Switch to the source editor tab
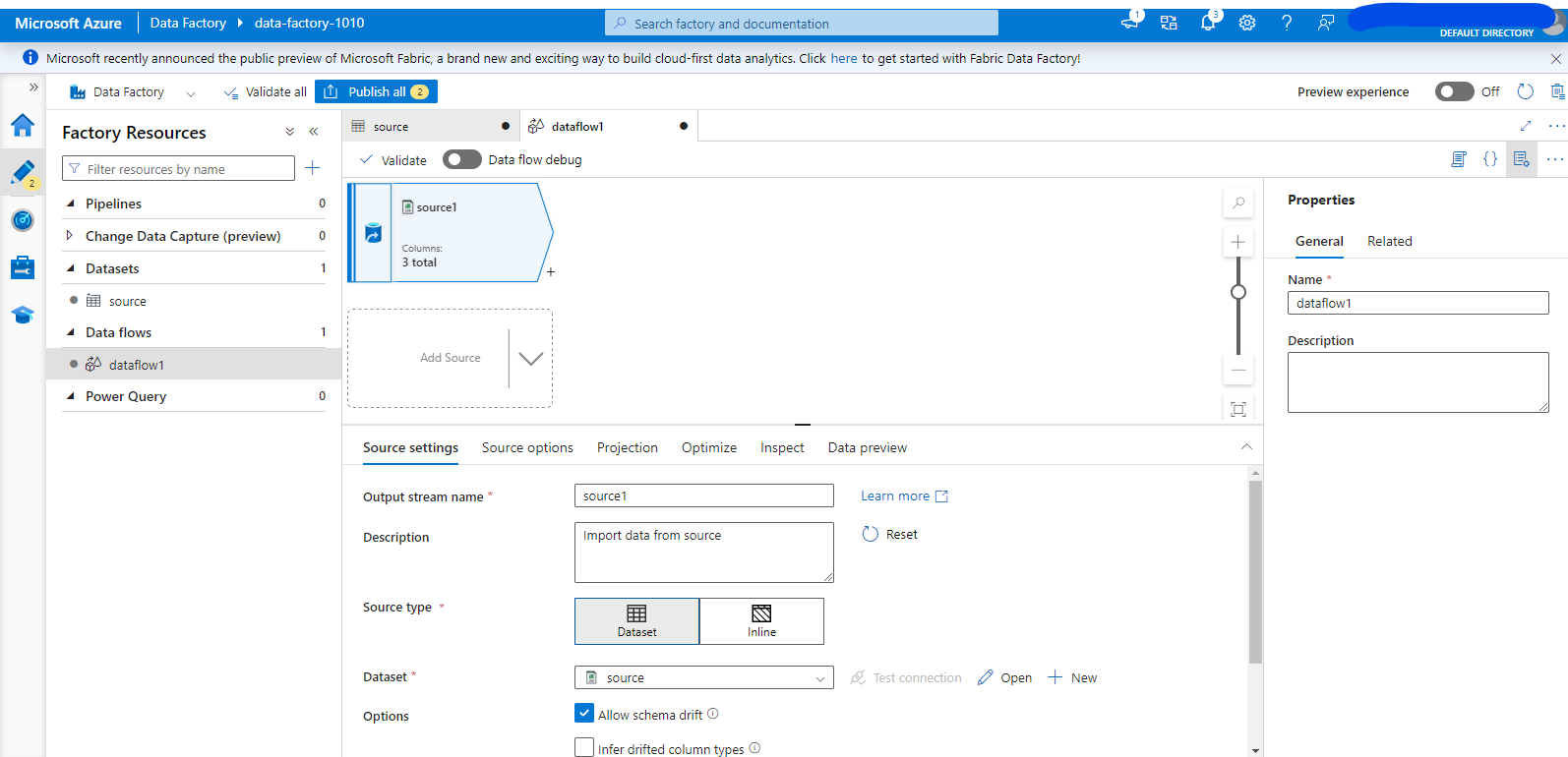The width and height of the screenshot is (1568, 757). click(x=431, y=126)
